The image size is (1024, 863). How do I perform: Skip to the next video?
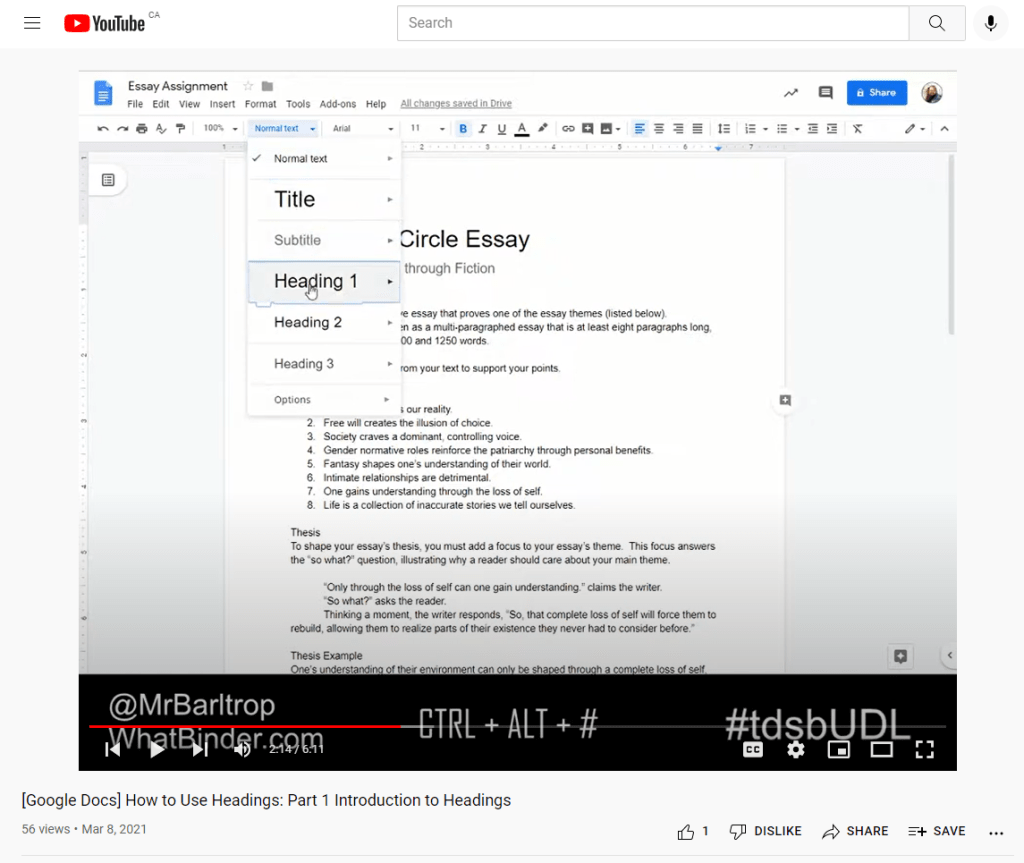tap(200, 749)
